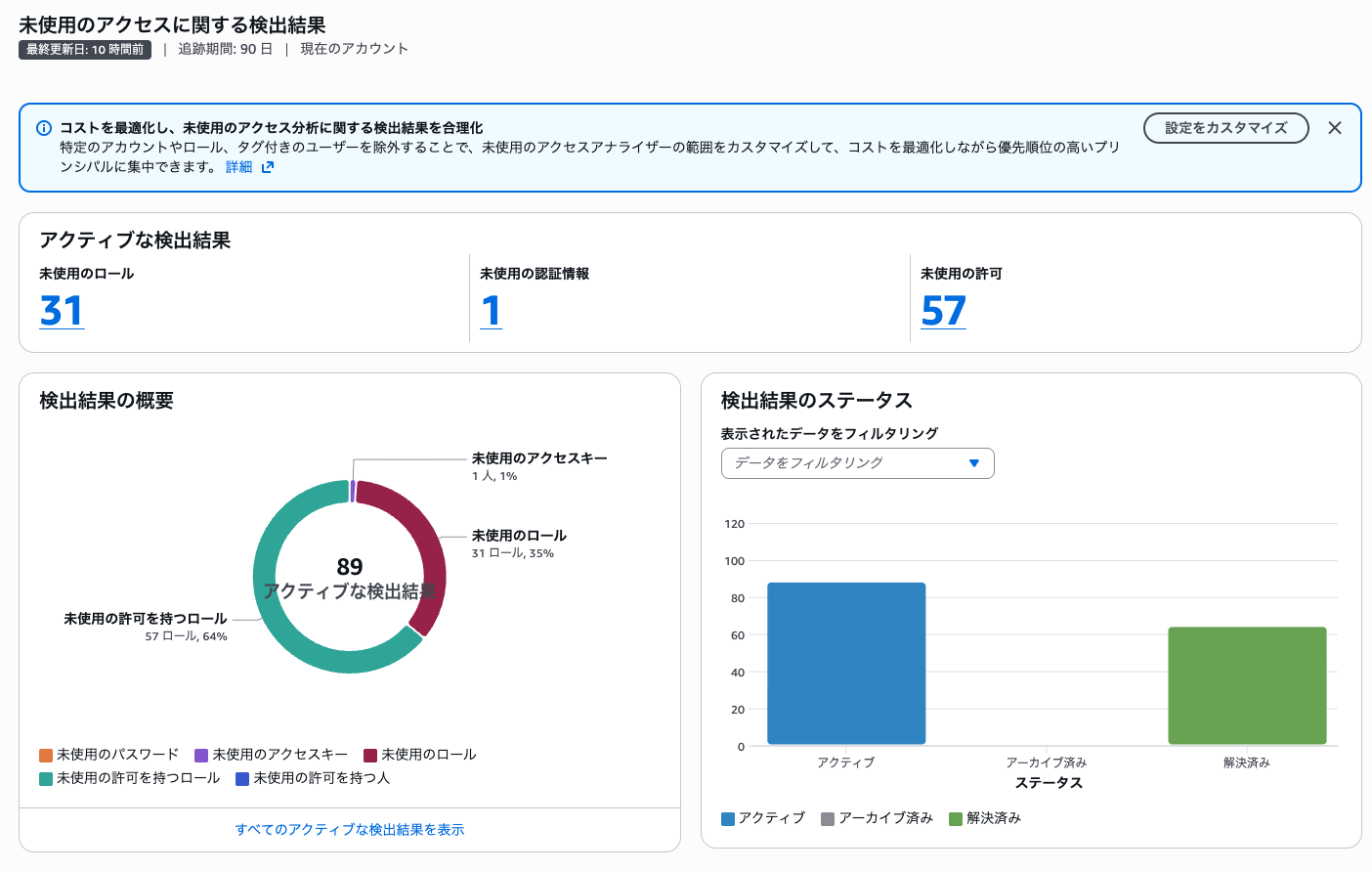Screen dimensions: 1372x871
Task: Click the gray アーカイブ済み legend swatch
Action: [828, 818]
